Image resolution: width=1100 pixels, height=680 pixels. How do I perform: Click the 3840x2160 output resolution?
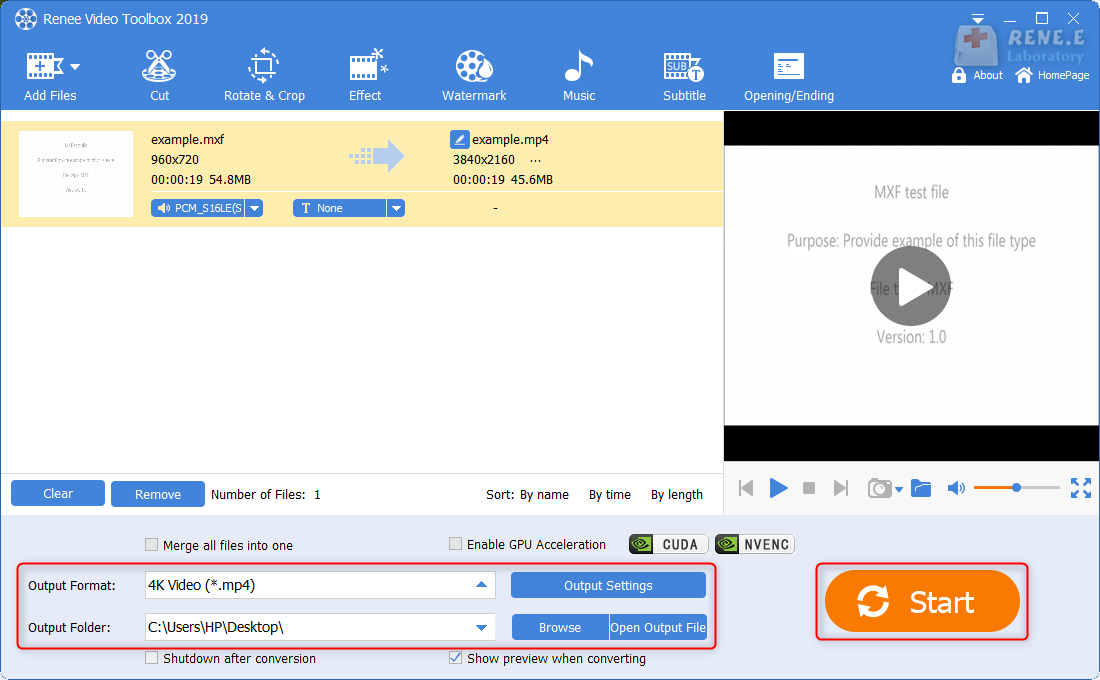[483, 160]
